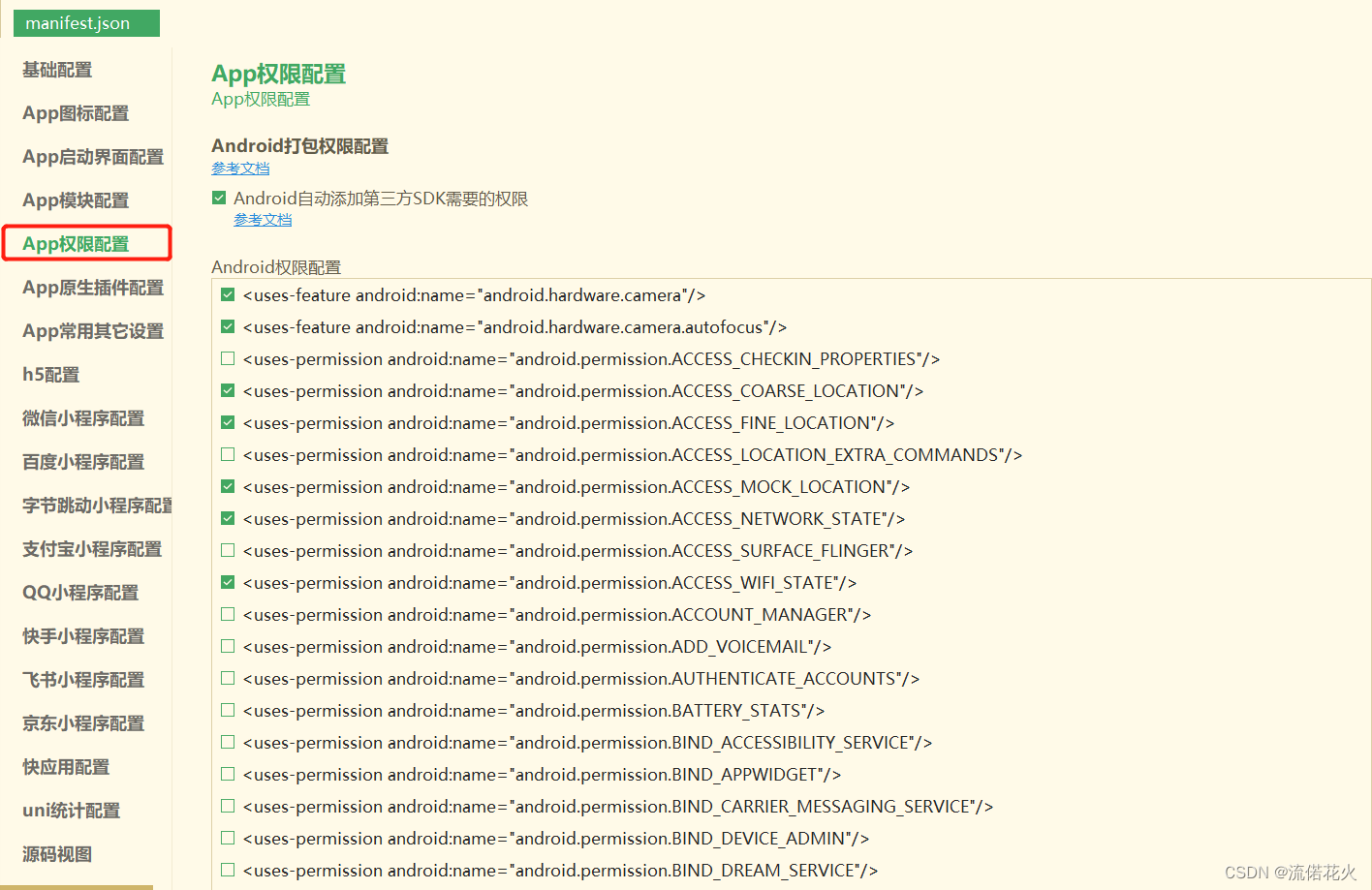
Task: Open 百度小程序配置 section
Action: click(x=83, y=462)
